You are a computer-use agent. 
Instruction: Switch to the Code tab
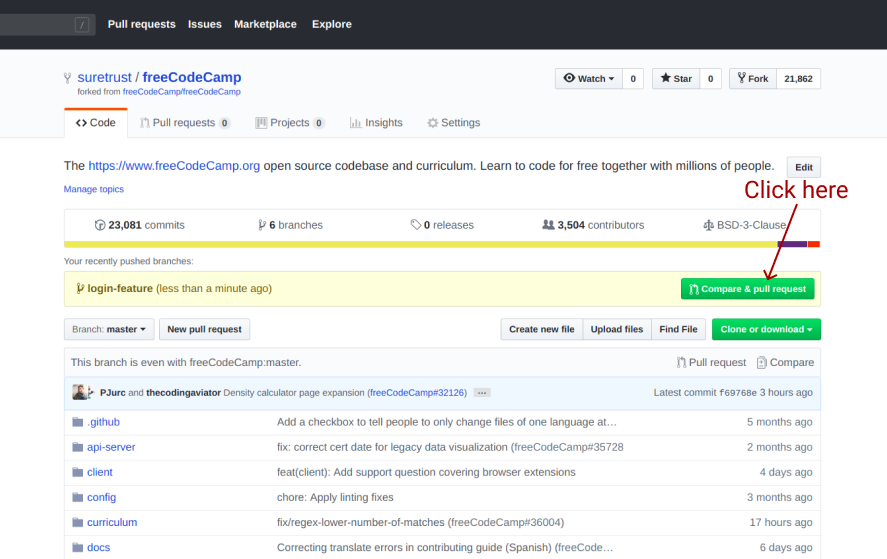coord(96,123)
